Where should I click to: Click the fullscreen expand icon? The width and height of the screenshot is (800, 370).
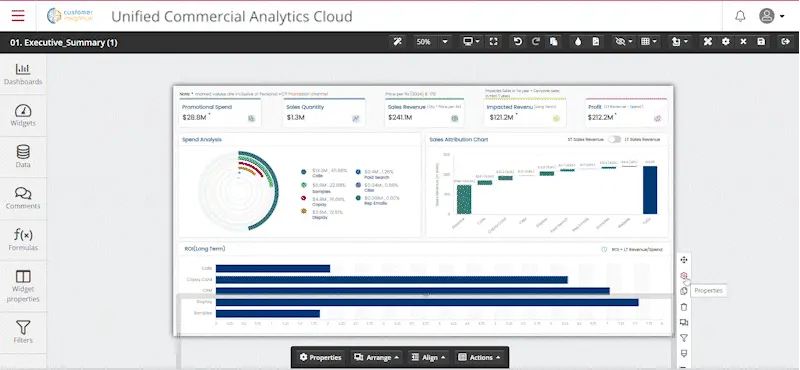pyautogui.click(x=493, y=42)
